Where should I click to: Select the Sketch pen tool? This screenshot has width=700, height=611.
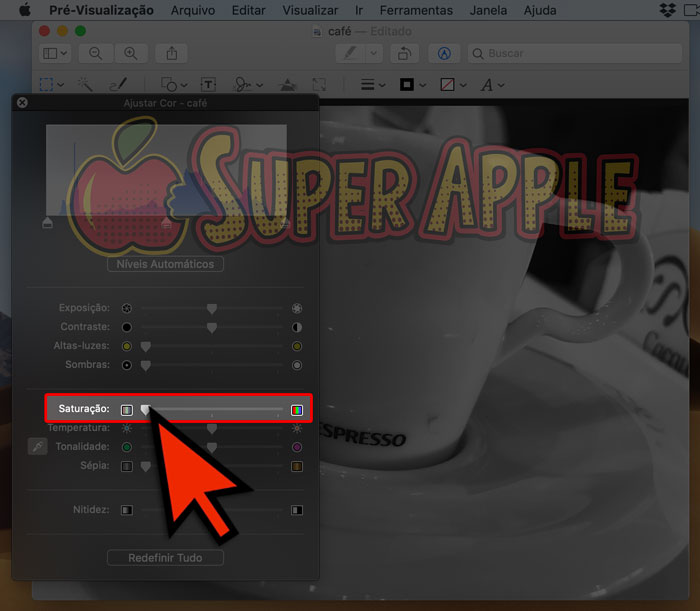click(x=117, y=85)
